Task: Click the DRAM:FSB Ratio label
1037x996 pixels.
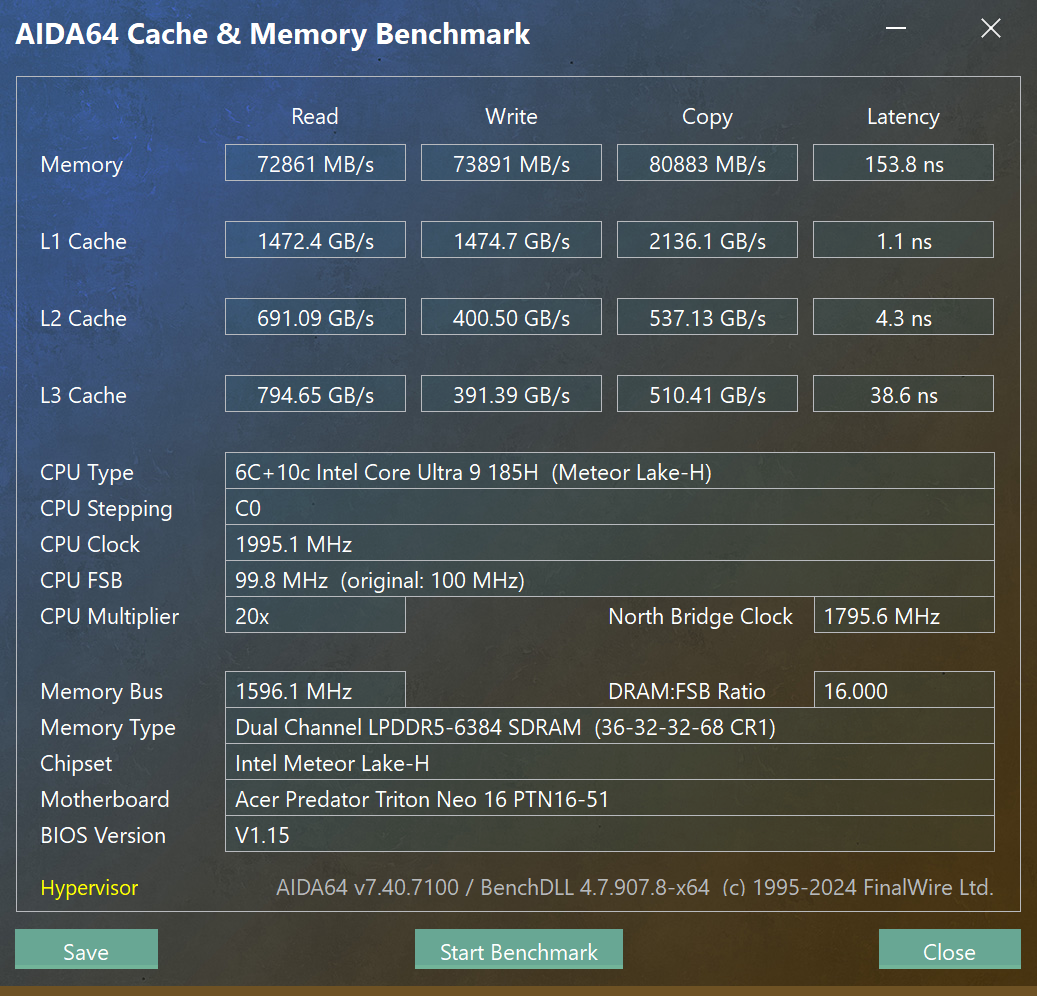Action: pos(686,691)
